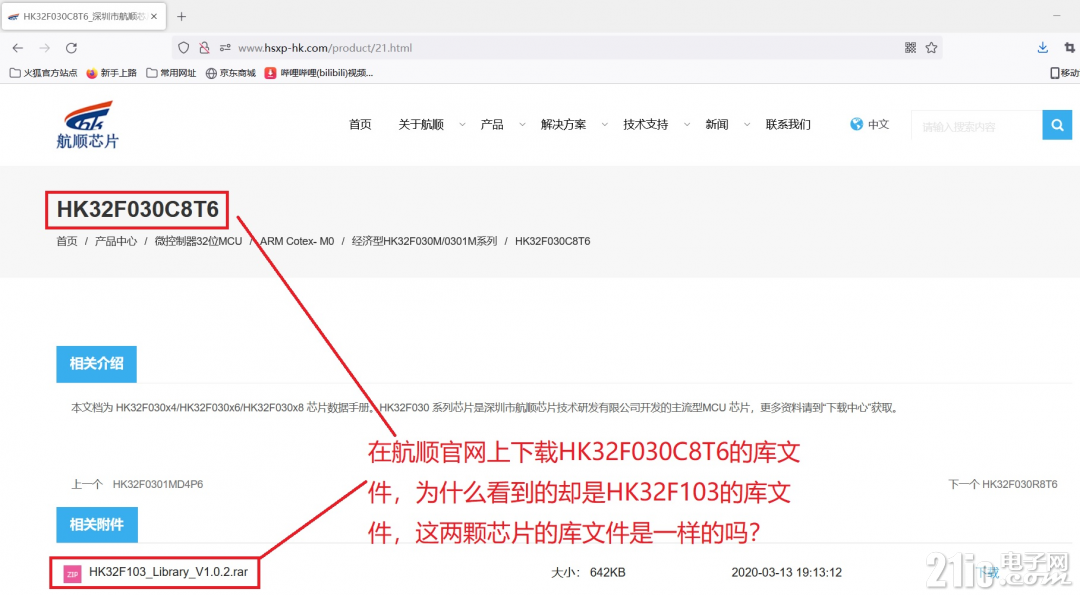The height and width of the screenshot is (595, 1080).
Task: Click the HK32F030C8T6 breadcrumb entry
Action: coord(552,241)
